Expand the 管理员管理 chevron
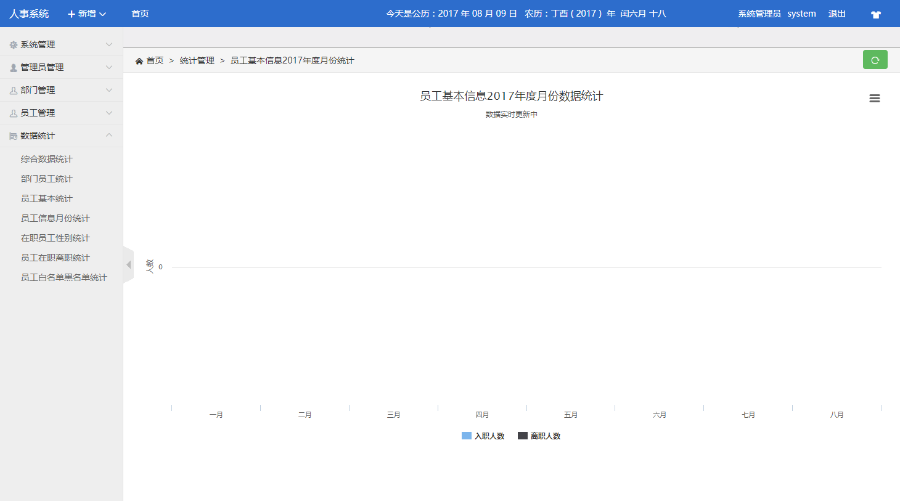The width and height of the screenshot is (900, 501). tap(109, 67)
